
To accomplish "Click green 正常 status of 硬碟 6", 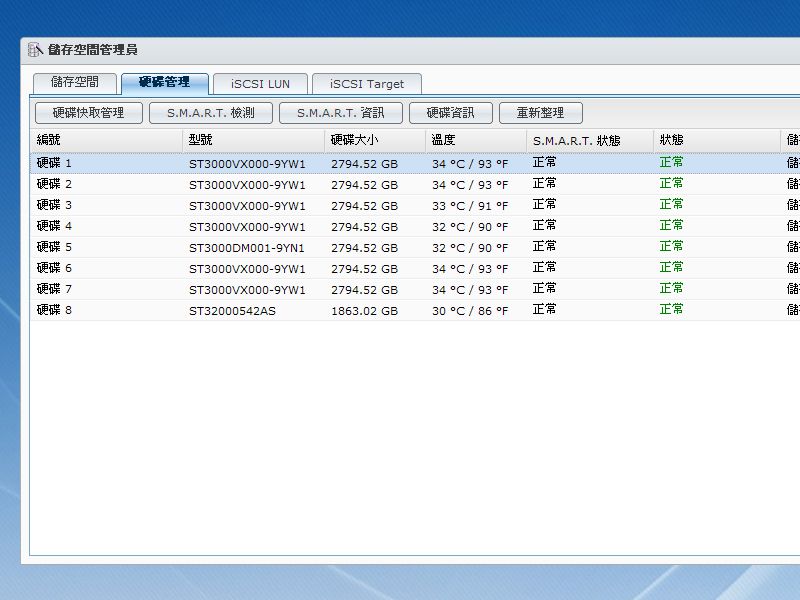I will coord(671,268).
